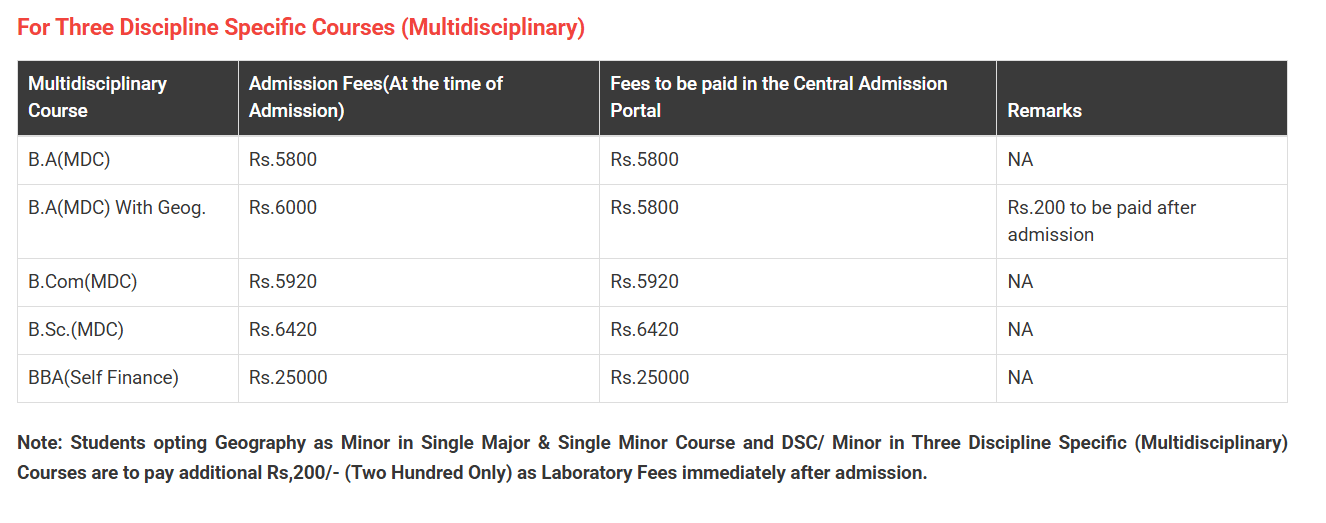1326x523 pixels.
Task: Click the 'Multidisciplinary Course' column header
Action: click(97, 97)
